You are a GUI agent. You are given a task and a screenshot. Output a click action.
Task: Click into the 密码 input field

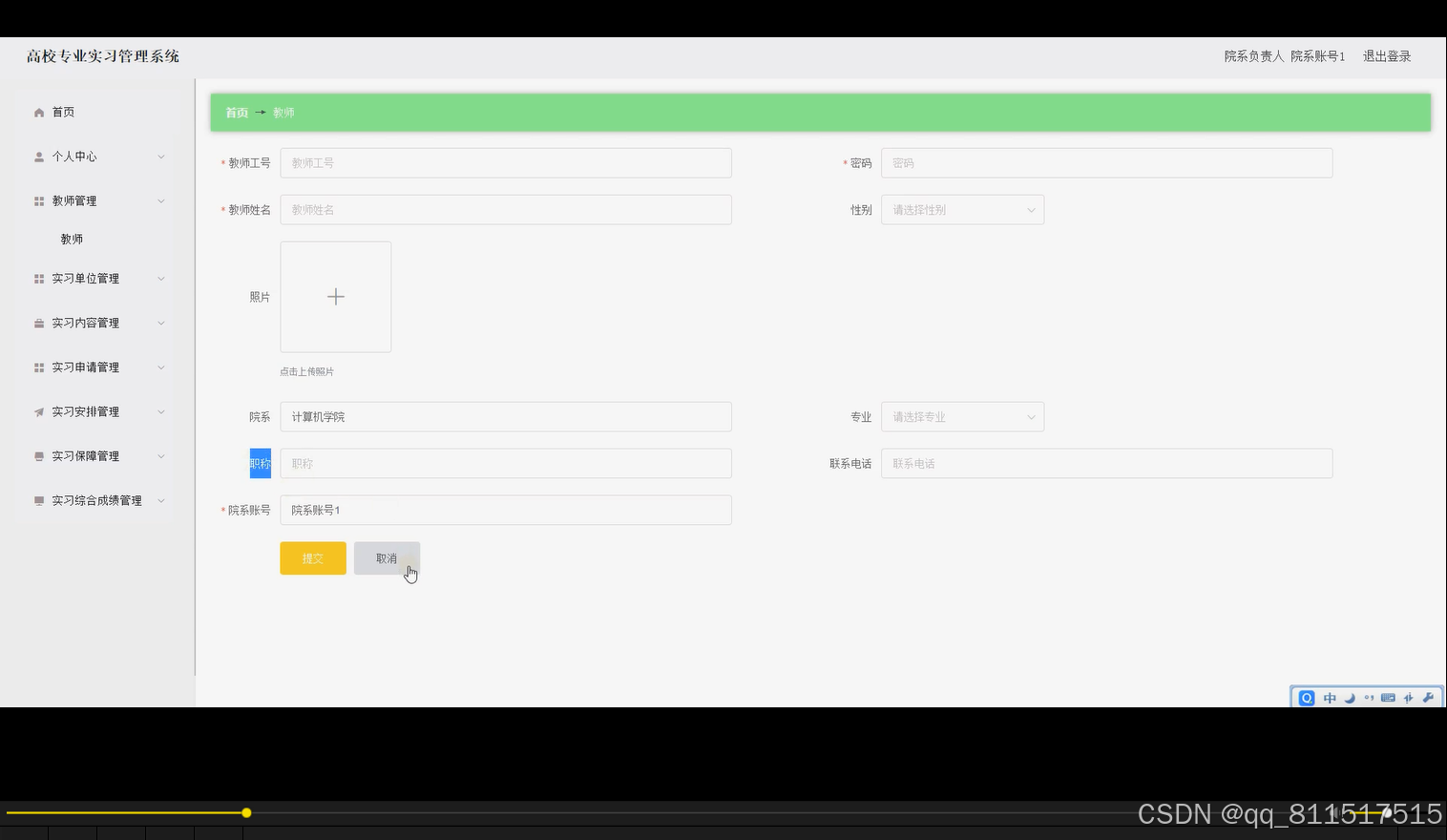(x=1106, y=163)
